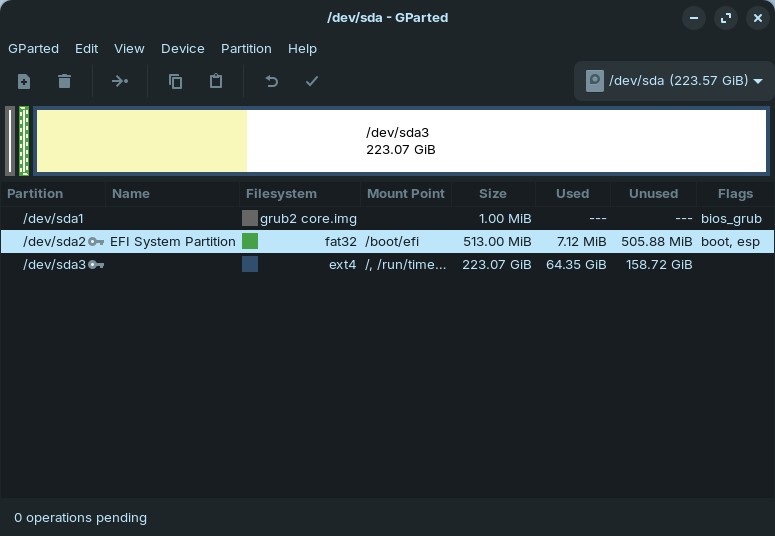The width and height of the screenshot is (775, 536).
Task: Click the 223.07 GiB size cell in sda3 row
Action: tap(497, 265)
